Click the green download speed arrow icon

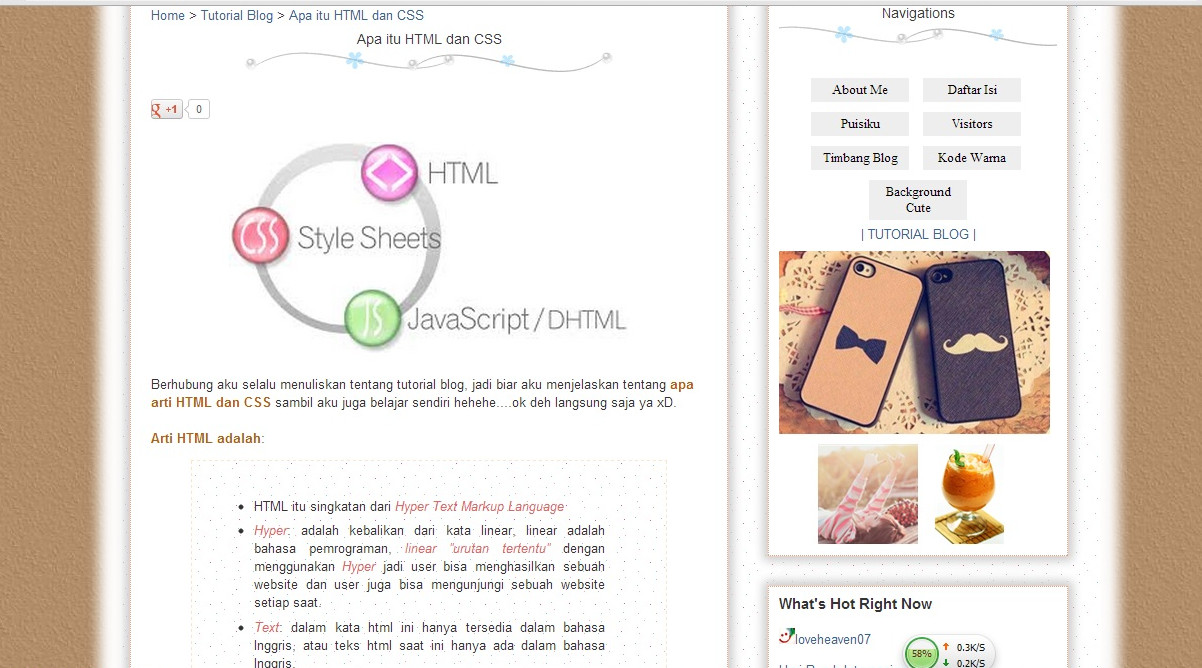pos(947,662)
